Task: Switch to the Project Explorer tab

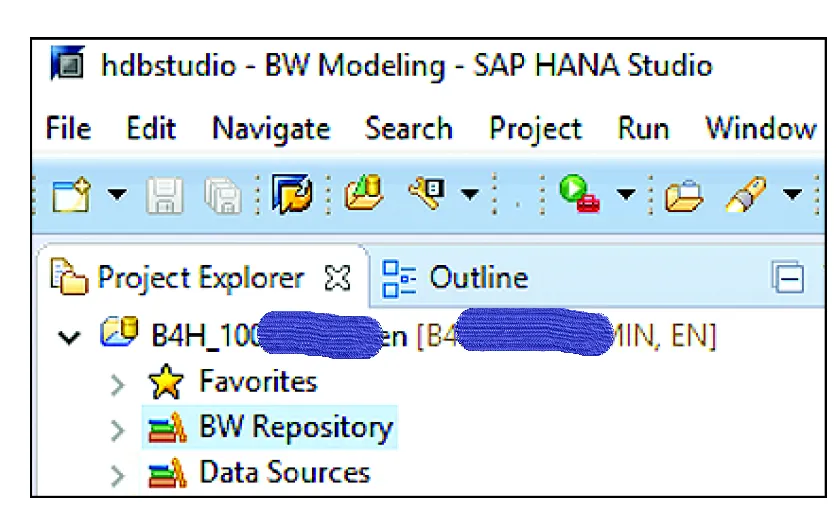Action: [201, 278]
